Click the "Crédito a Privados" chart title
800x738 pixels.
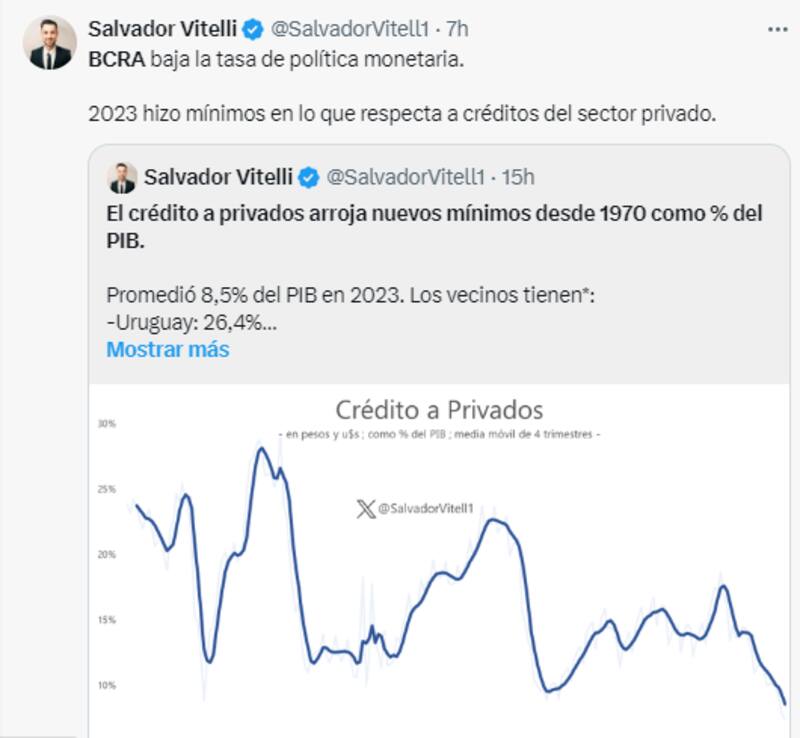[439, 409]
